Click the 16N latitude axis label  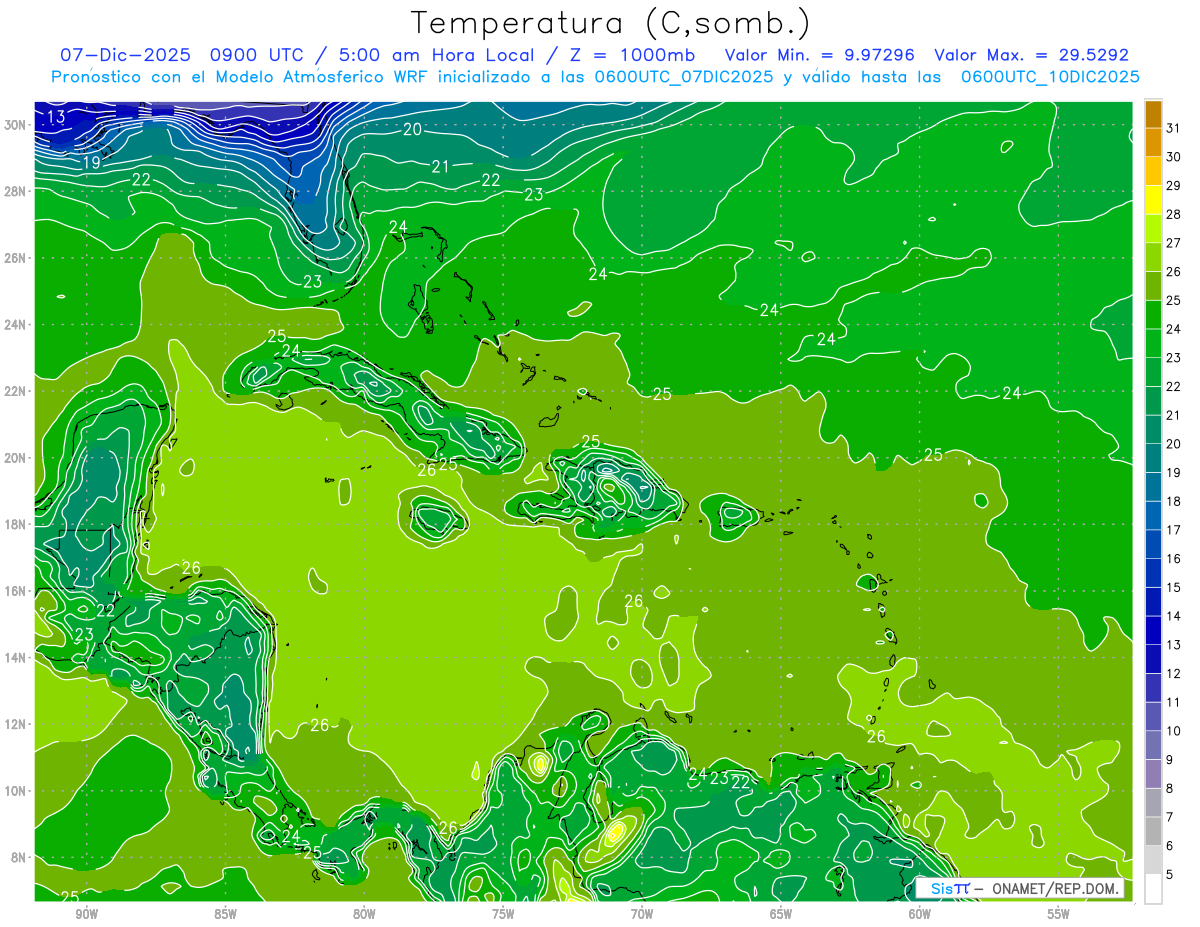(16, 591)
